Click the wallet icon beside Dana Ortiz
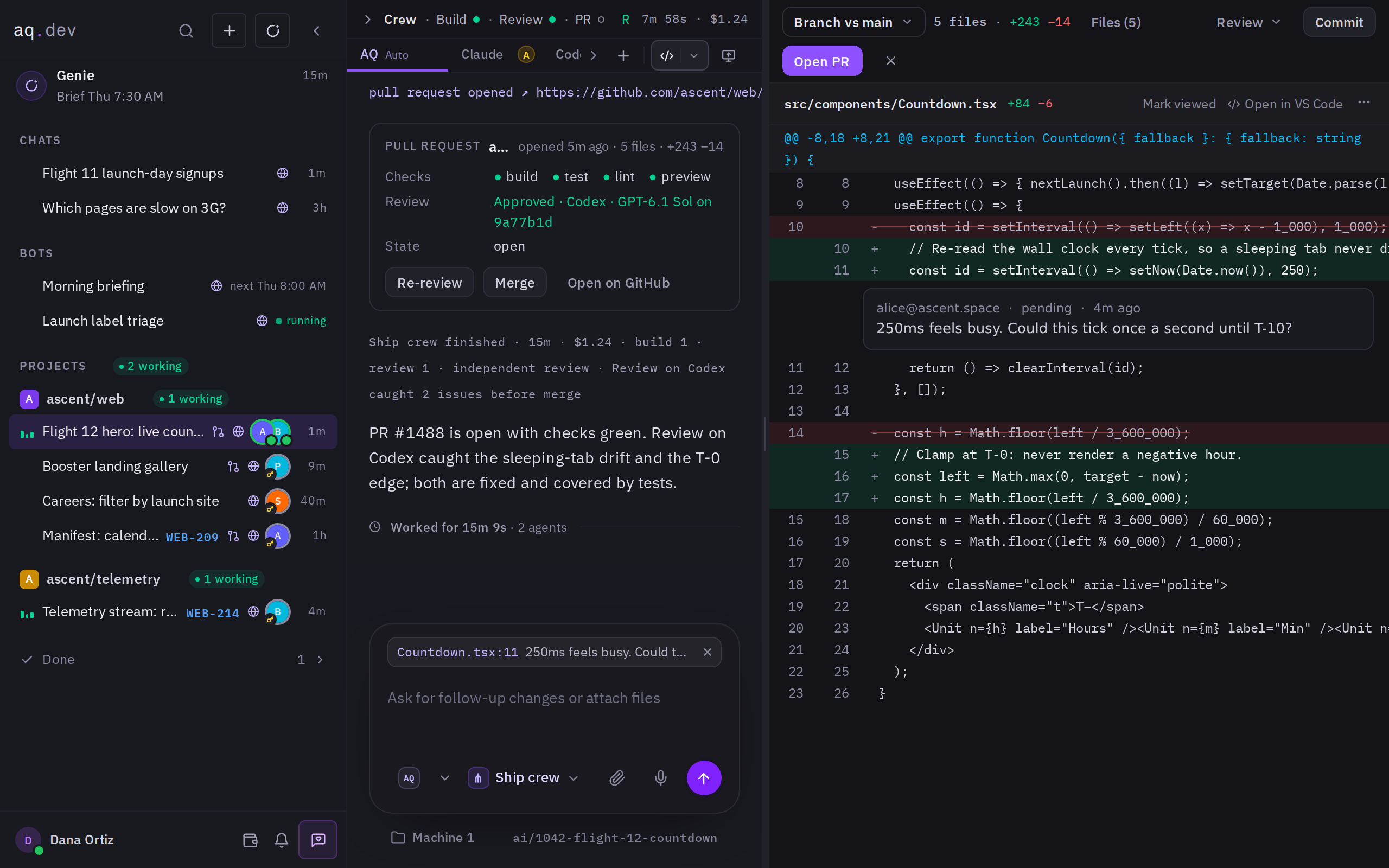 pos(250,840)
